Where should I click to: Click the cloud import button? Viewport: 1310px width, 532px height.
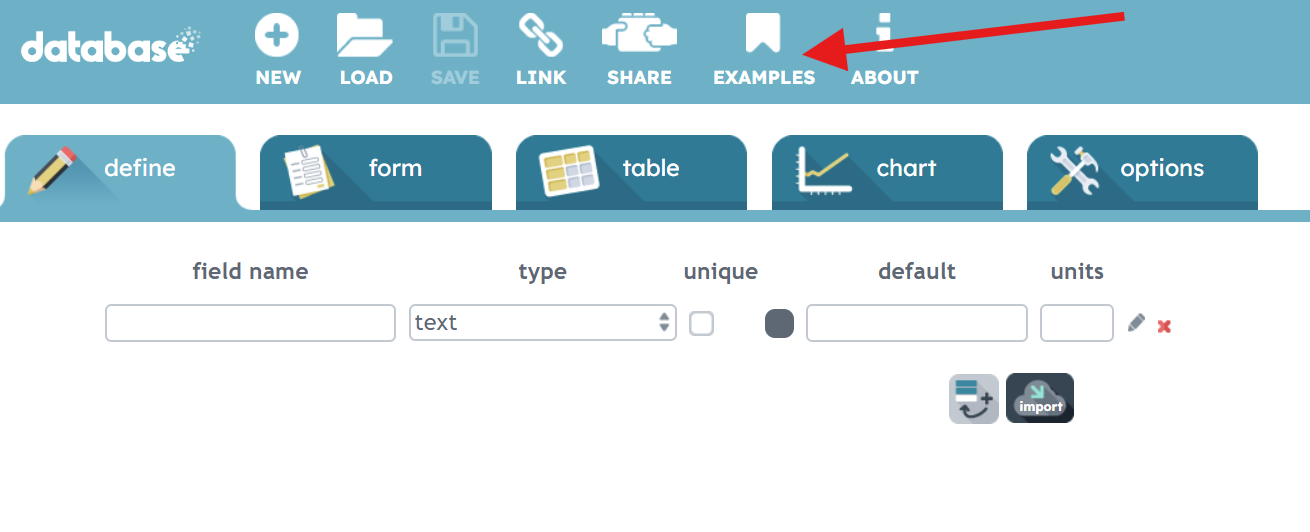pos(1040,398)
